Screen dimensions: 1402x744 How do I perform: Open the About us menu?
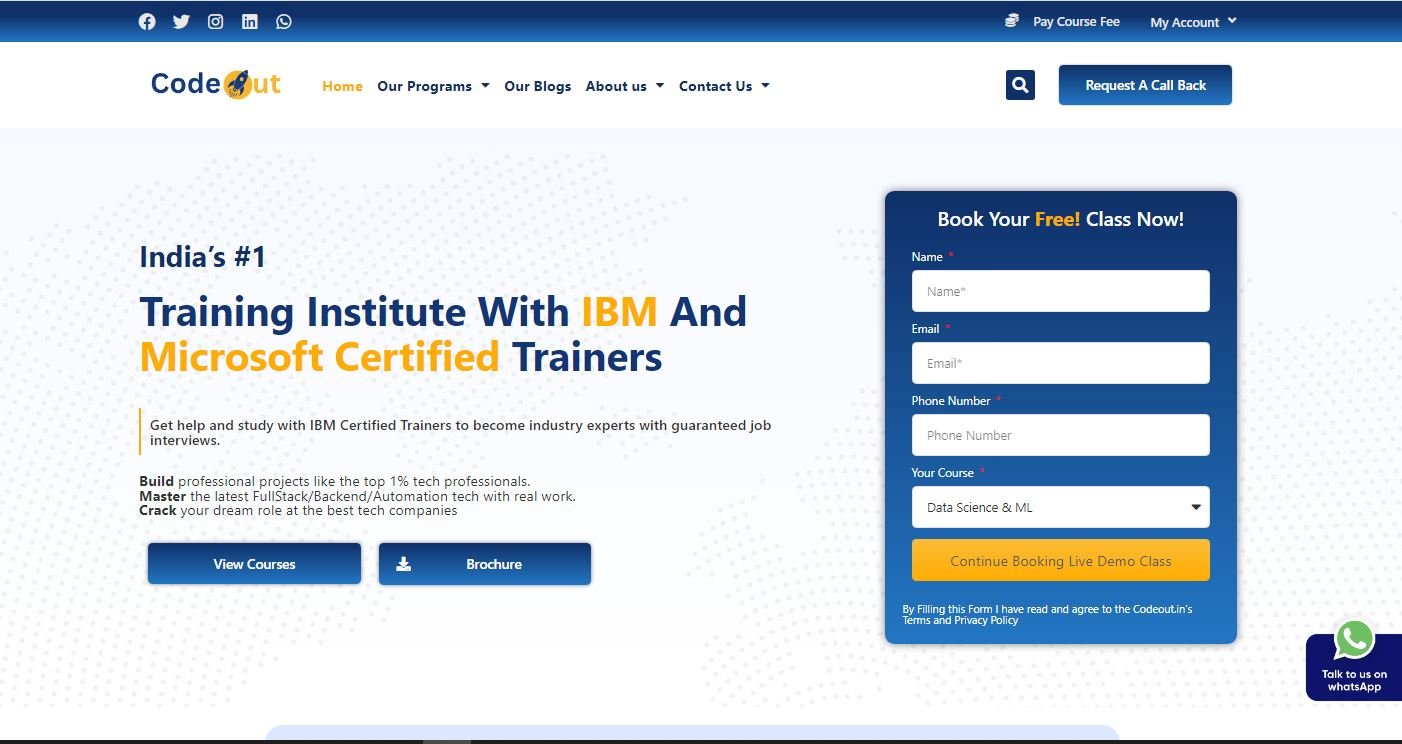pos(624,86)
